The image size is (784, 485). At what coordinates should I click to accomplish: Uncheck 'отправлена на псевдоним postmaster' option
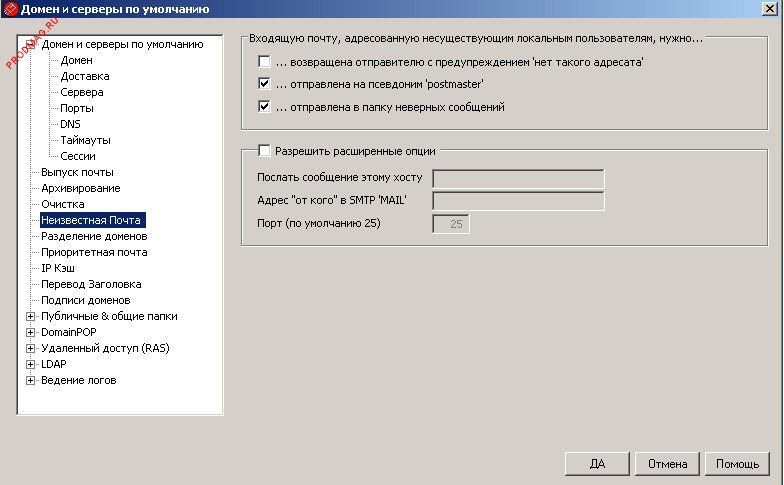[x=265, y=84]
